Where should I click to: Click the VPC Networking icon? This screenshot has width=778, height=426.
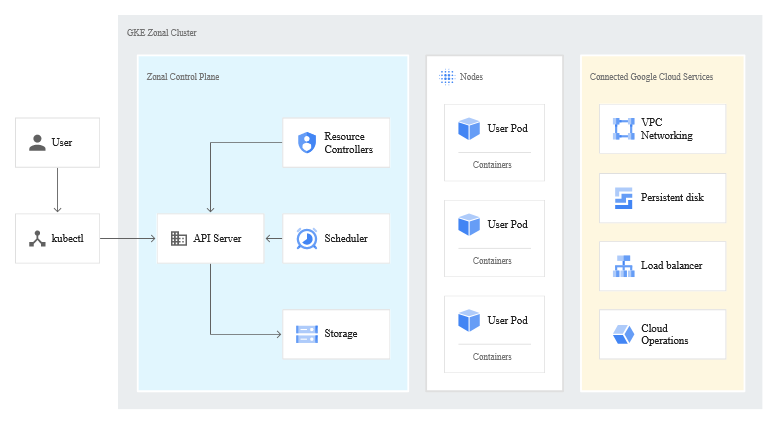point(624,129)
